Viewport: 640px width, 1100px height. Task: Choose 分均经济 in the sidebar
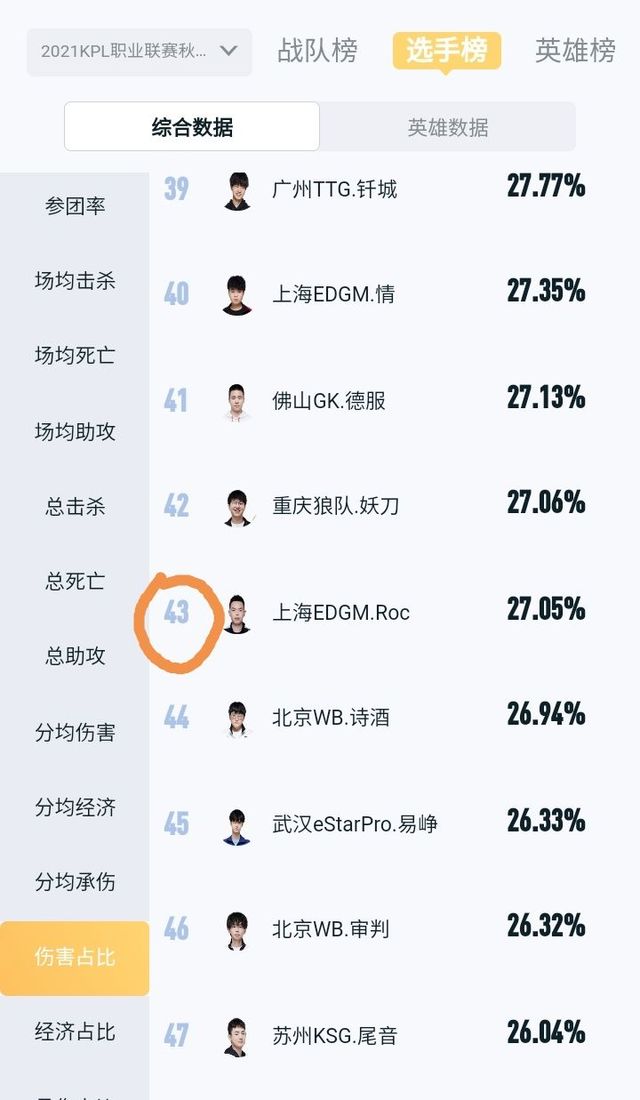[75, 807]
